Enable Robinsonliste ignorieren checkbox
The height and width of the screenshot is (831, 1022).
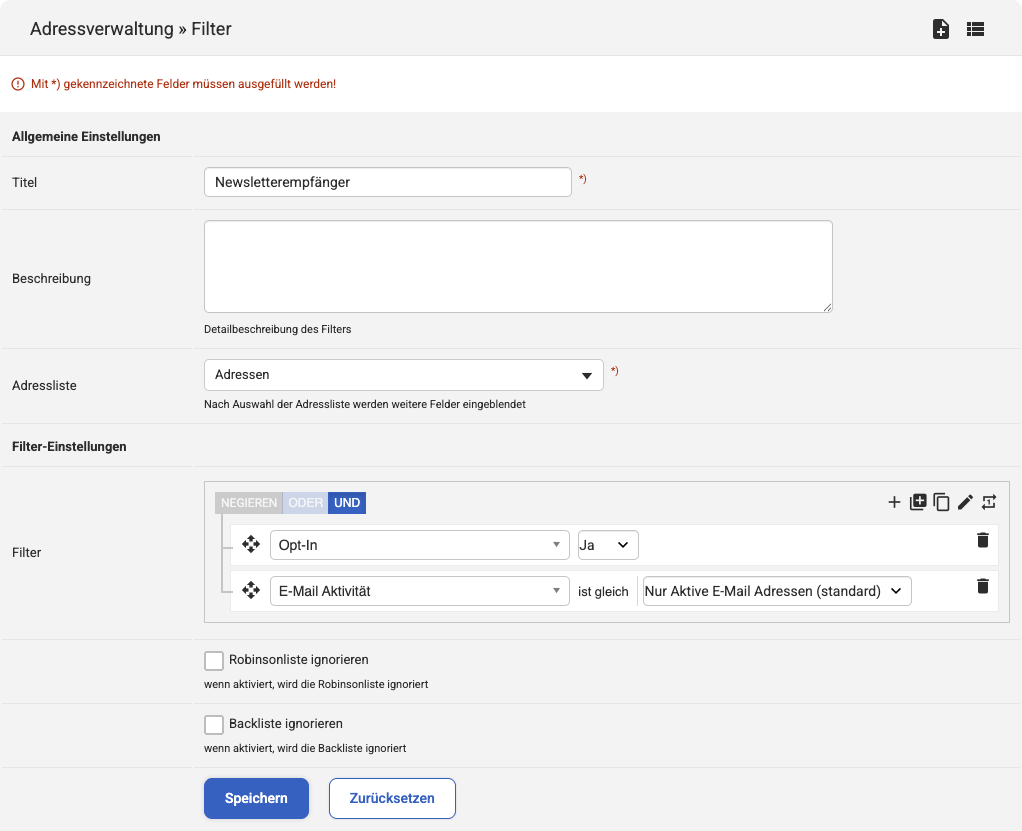[214, 660]
